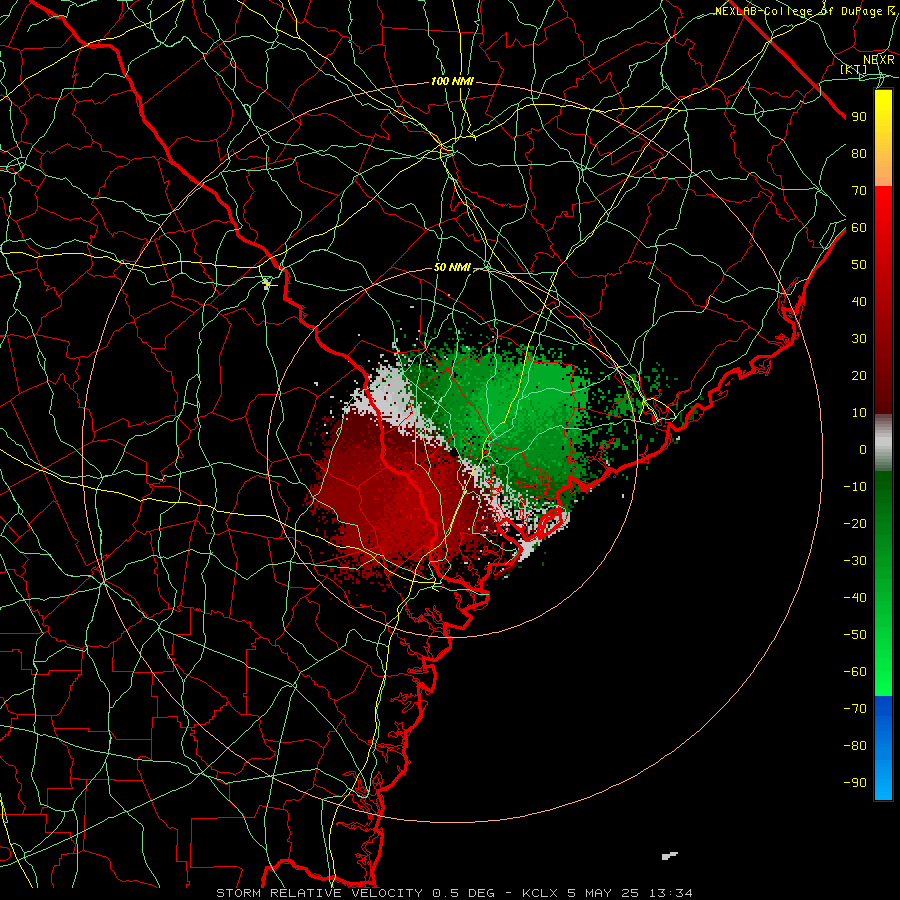This screenshot has height=900, width=900.
Task: Select the "[KT]" units label above the scale
Action: (853, 69)
